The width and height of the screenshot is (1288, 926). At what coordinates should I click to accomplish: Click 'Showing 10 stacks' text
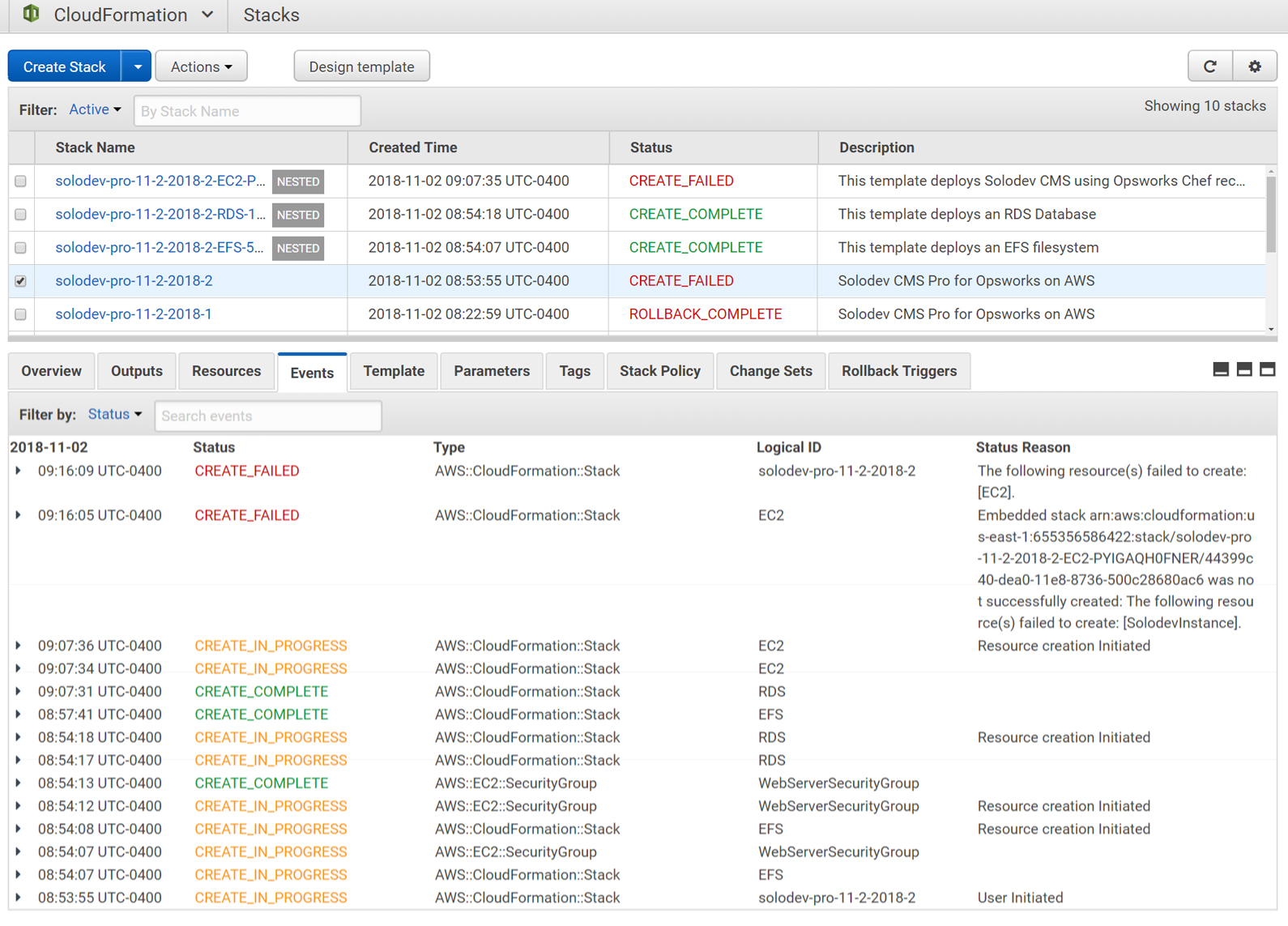1205,106
